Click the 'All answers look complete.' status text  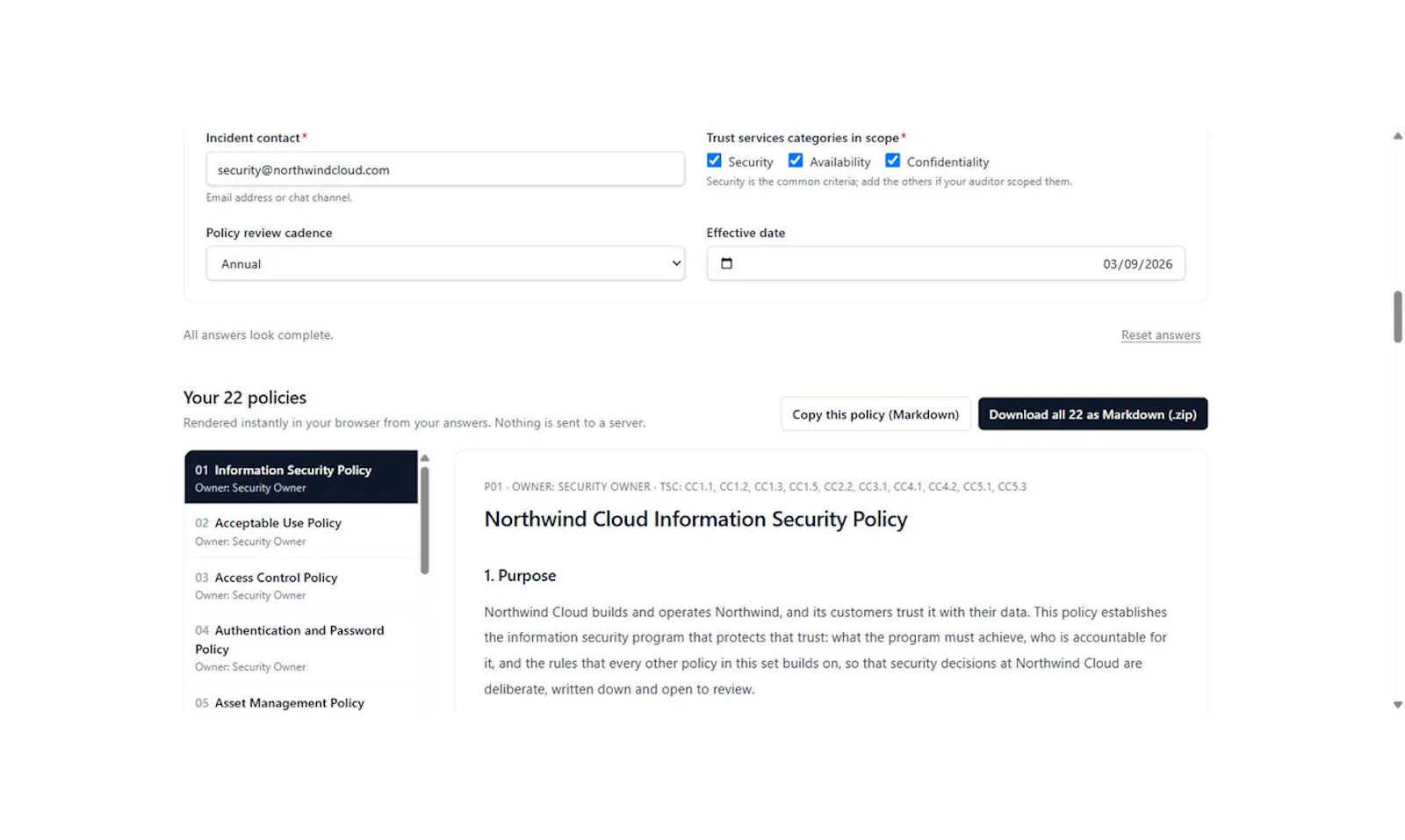click(x=258, y=335)
